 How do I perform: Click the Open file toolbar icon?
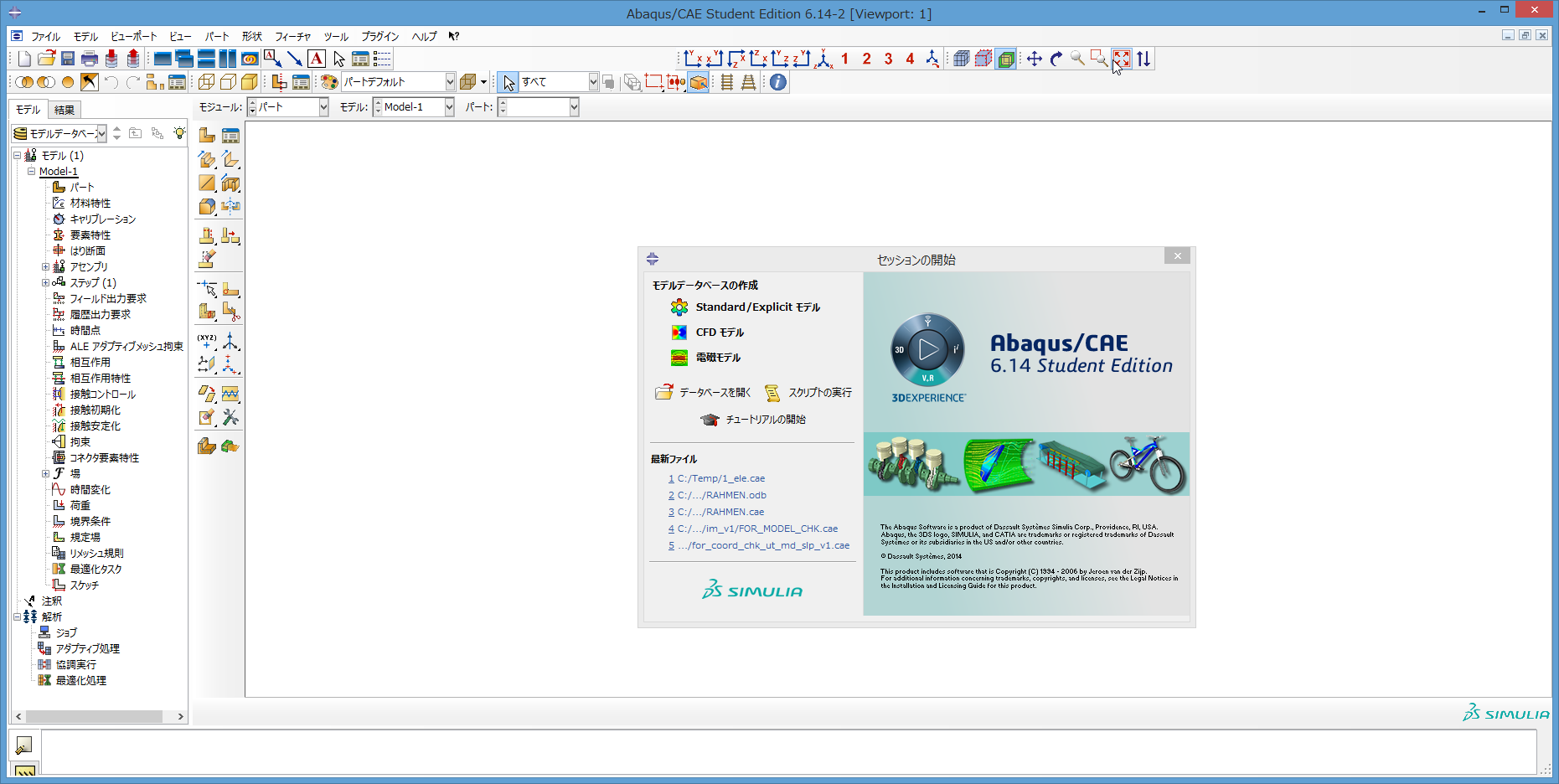click(46, 59)
